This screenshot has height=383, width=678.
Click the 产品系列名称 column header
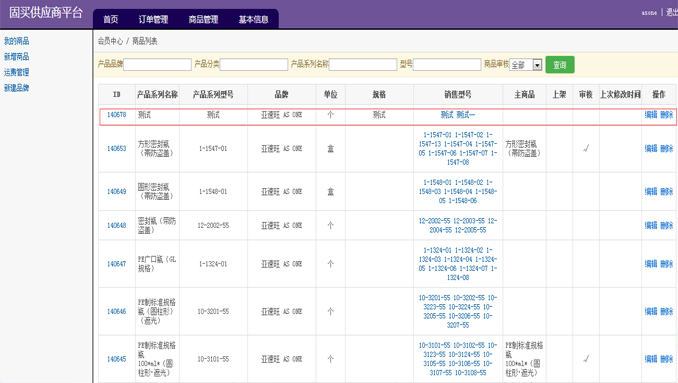pos(157,94)
